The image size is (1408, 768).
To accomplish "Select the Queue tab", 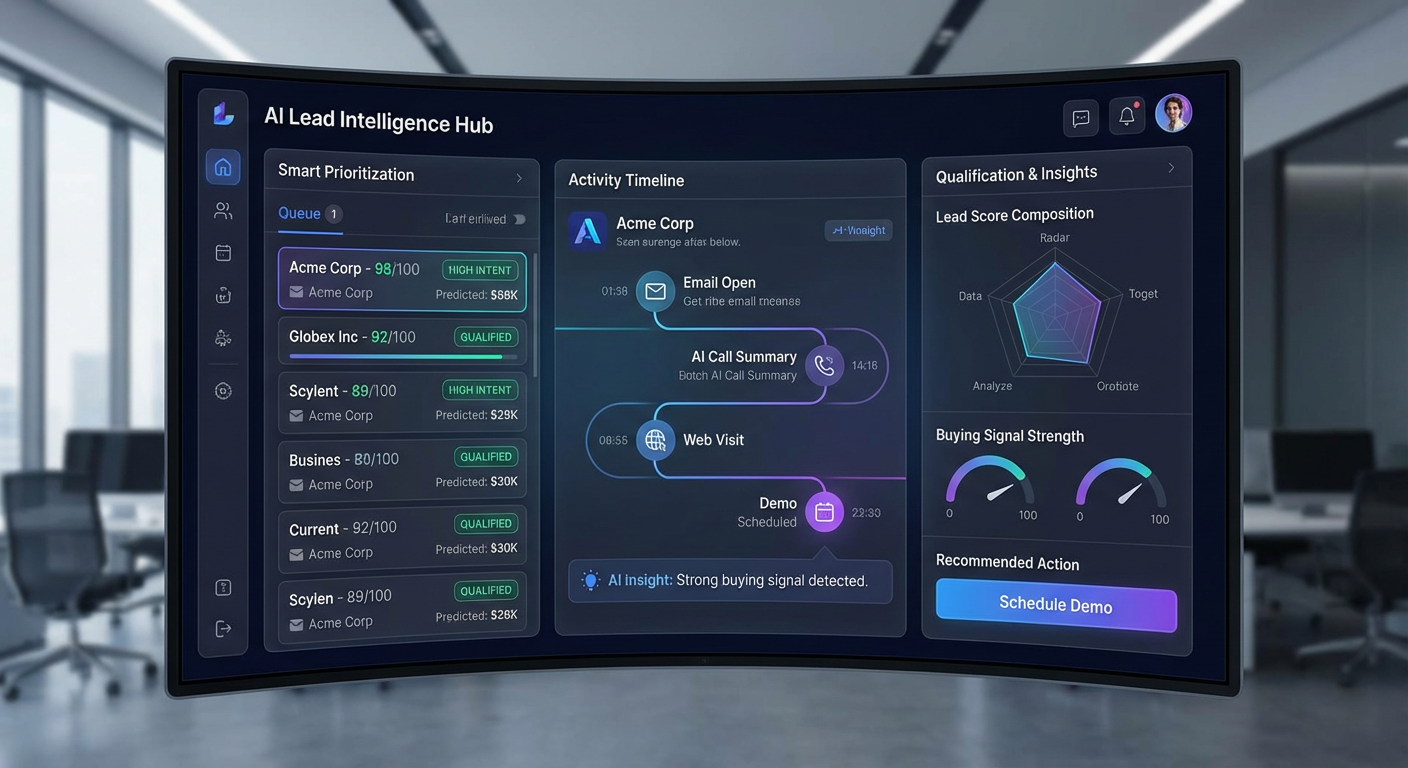I will point(299,214).
